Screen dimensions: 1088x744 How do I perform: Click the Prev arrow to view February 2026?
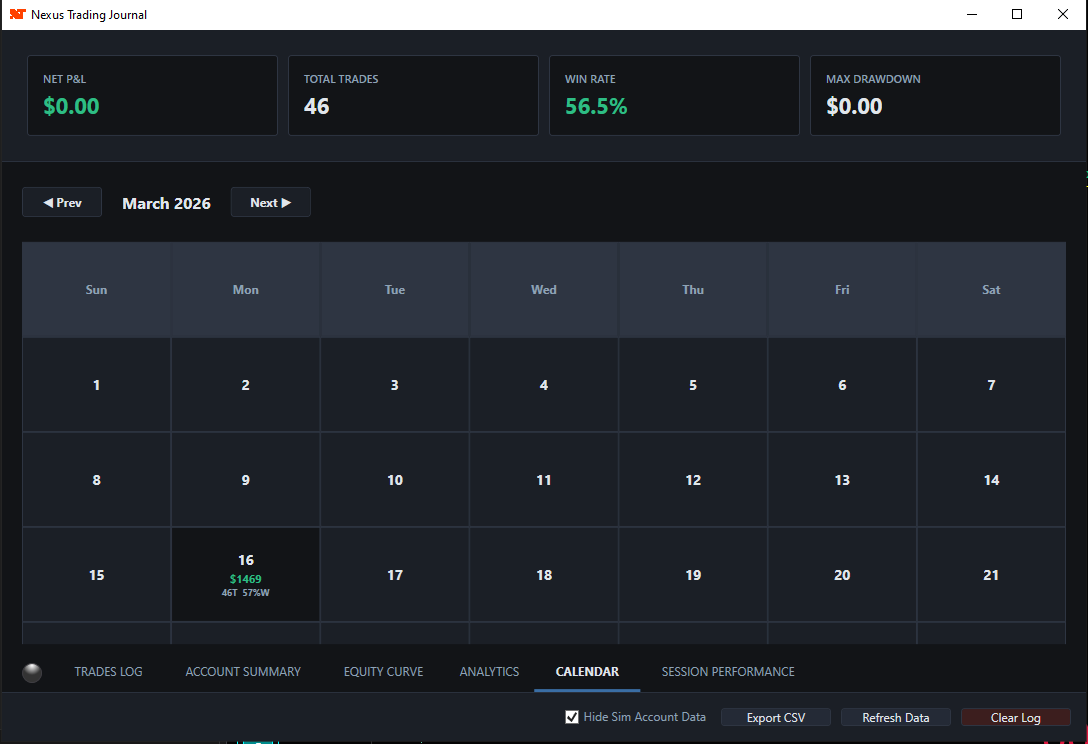tap(61, 202)
